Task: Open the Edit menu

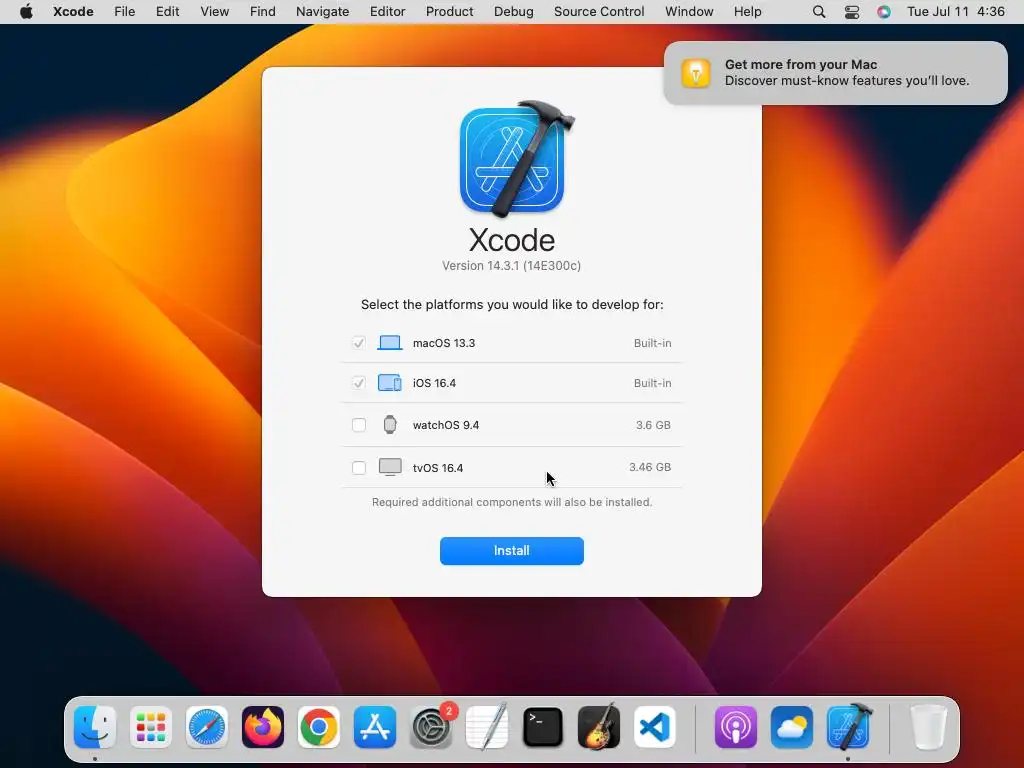Action: (167, 12)
